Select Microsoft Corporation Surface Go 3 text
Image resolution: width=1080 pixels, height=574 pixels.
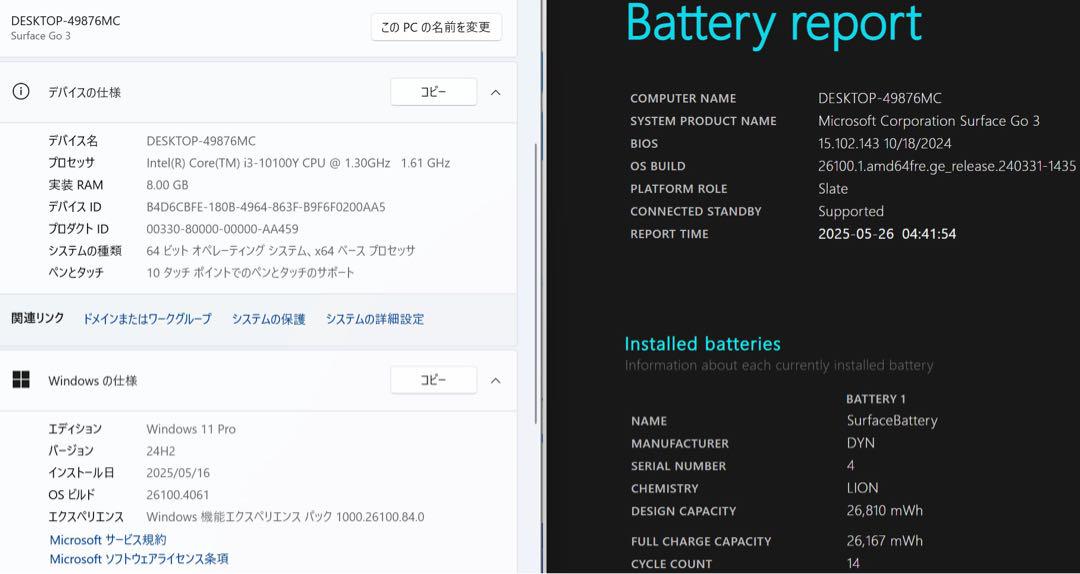(928, 121)
